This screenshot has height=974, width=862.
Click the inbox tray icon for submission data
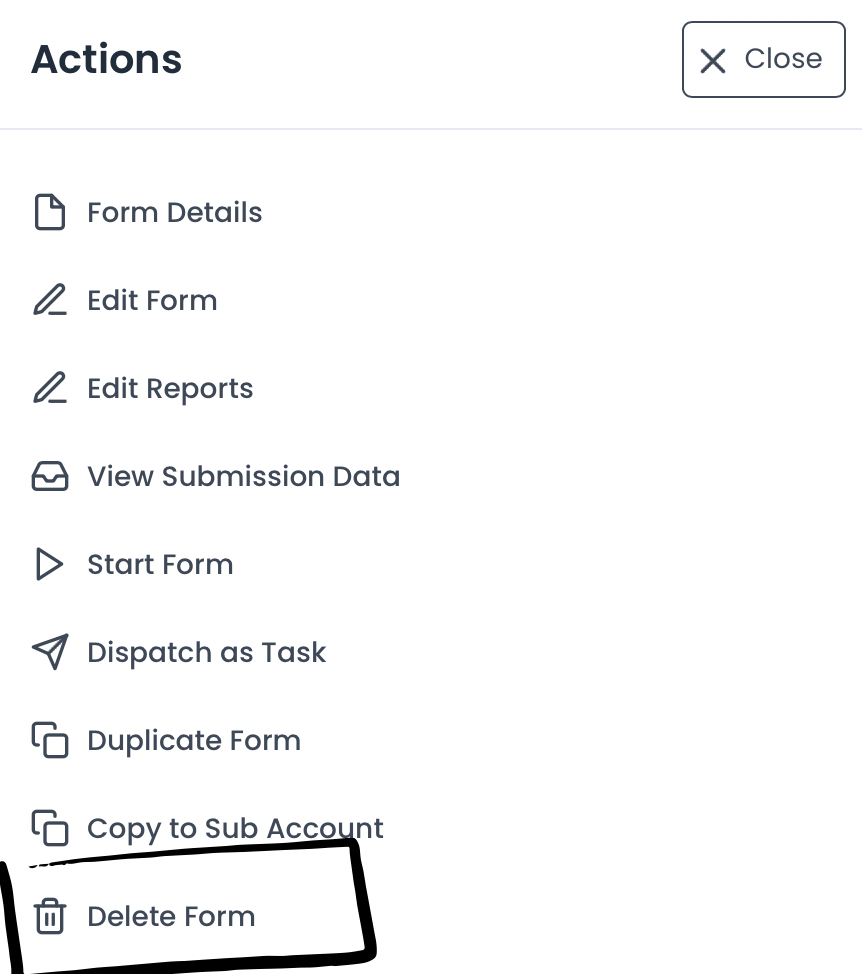point(50,477)
